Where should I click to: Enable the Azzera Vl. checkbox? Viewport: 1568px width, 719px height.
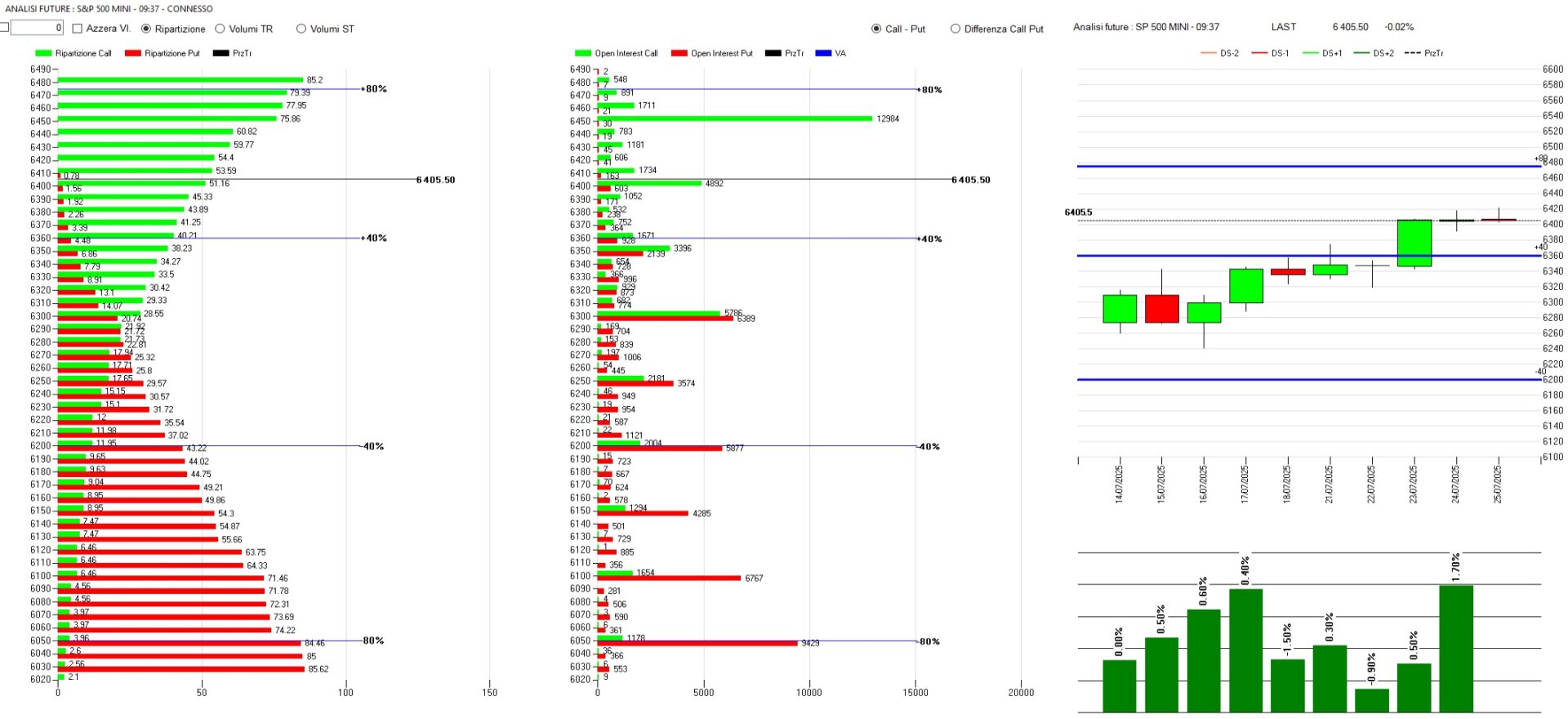point(78,29)
